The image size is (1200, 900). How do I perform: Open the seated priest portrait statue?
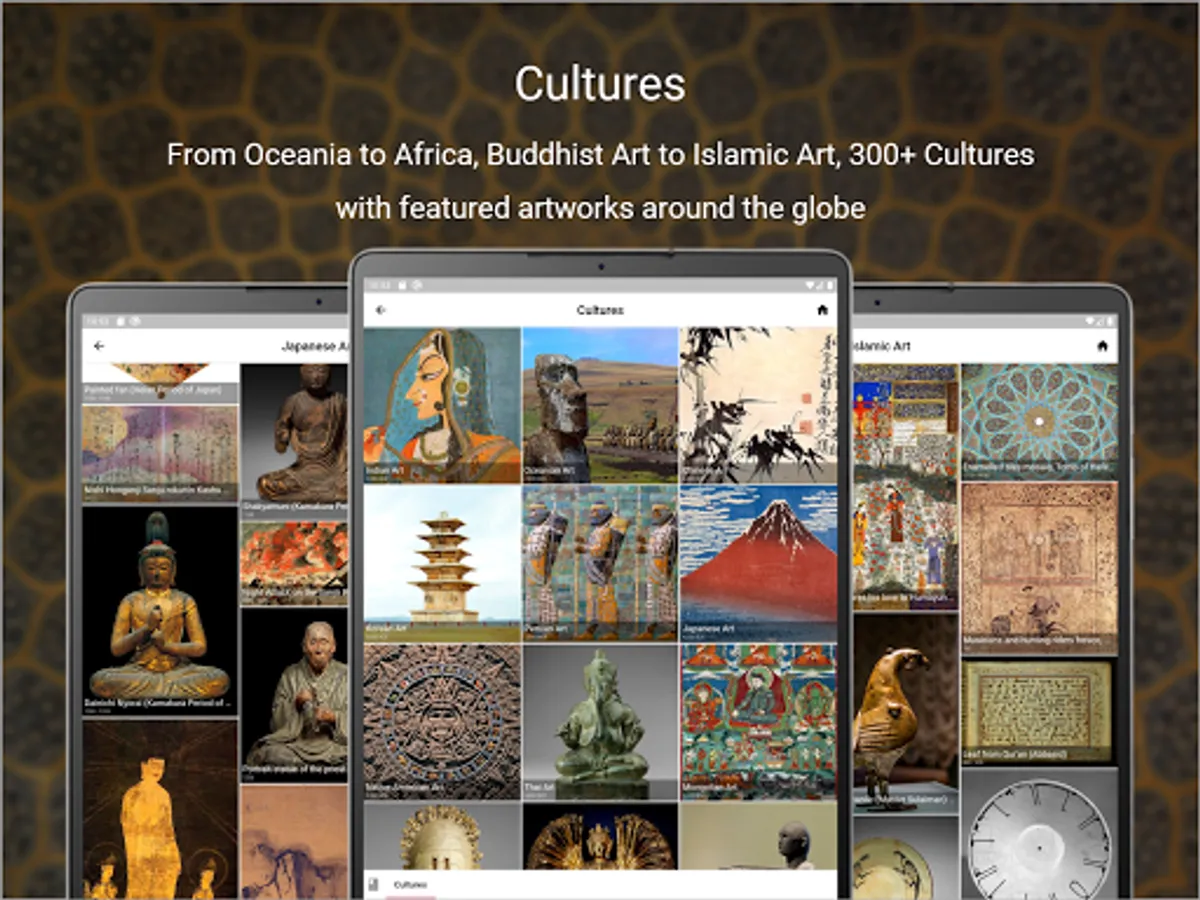pos(294,695)
